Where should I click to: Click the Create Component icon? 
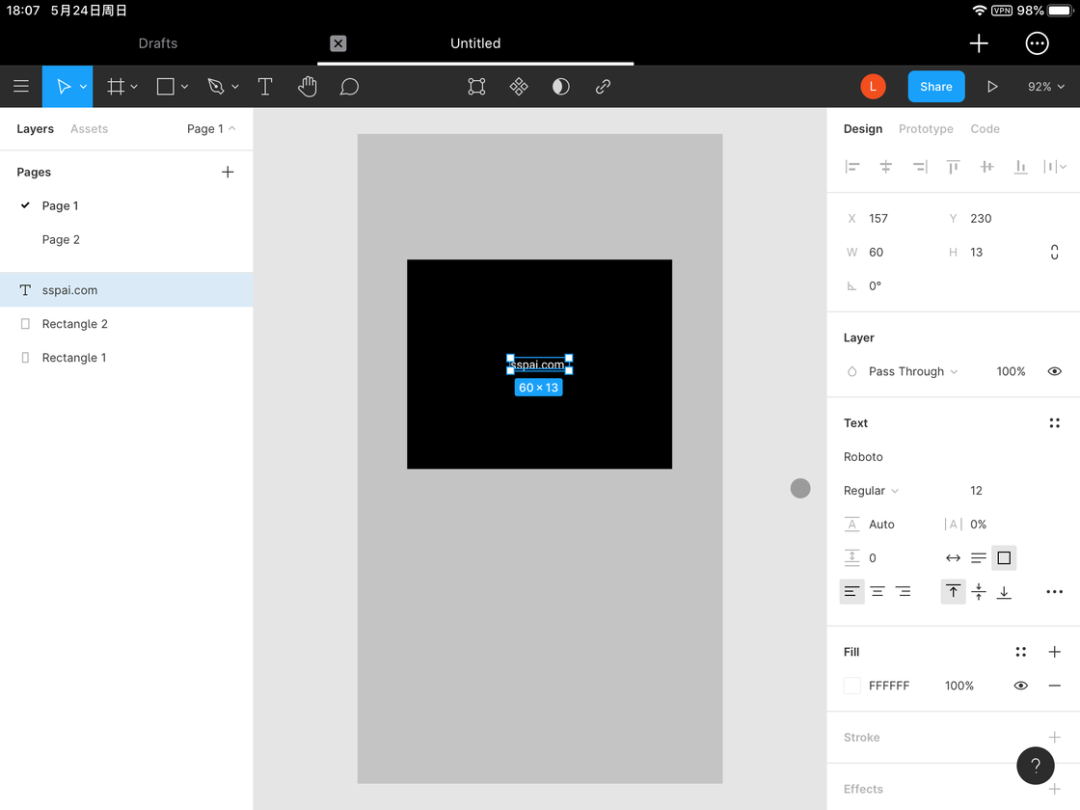[518, 87]
